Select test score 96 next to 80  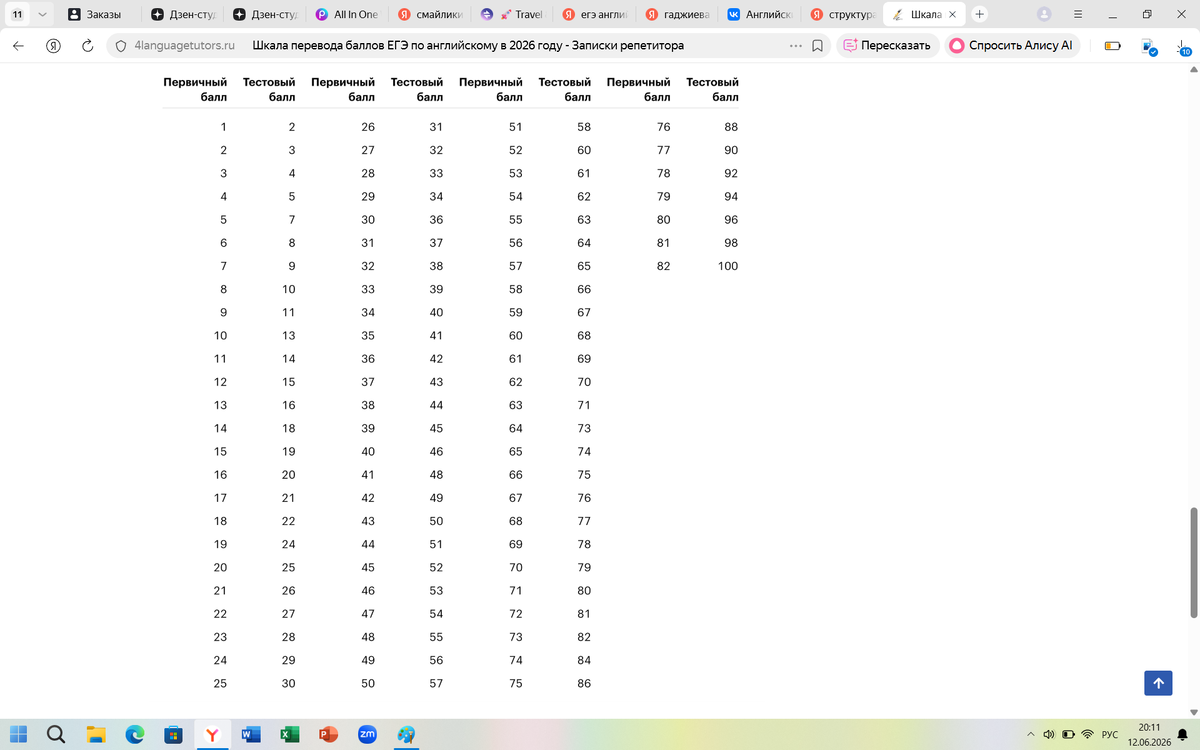(731, 220)
